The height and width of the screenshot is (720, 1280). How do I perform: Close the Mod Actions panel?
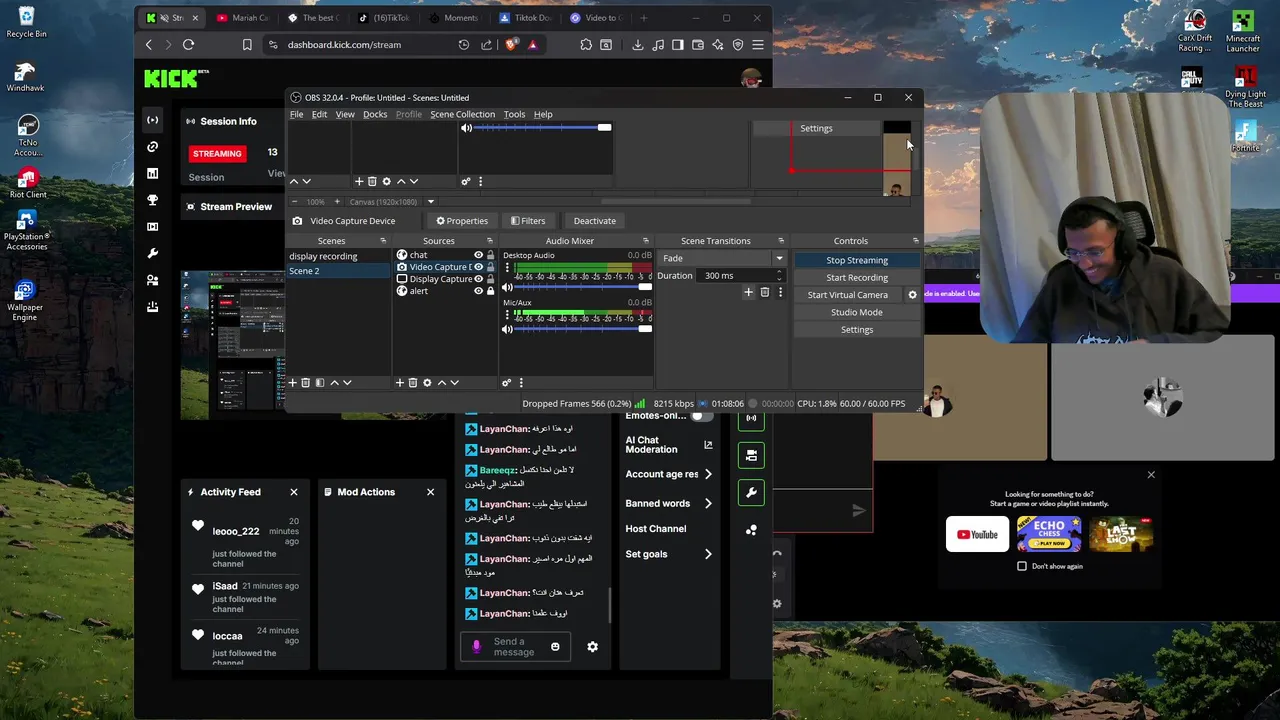click(430, 492)
